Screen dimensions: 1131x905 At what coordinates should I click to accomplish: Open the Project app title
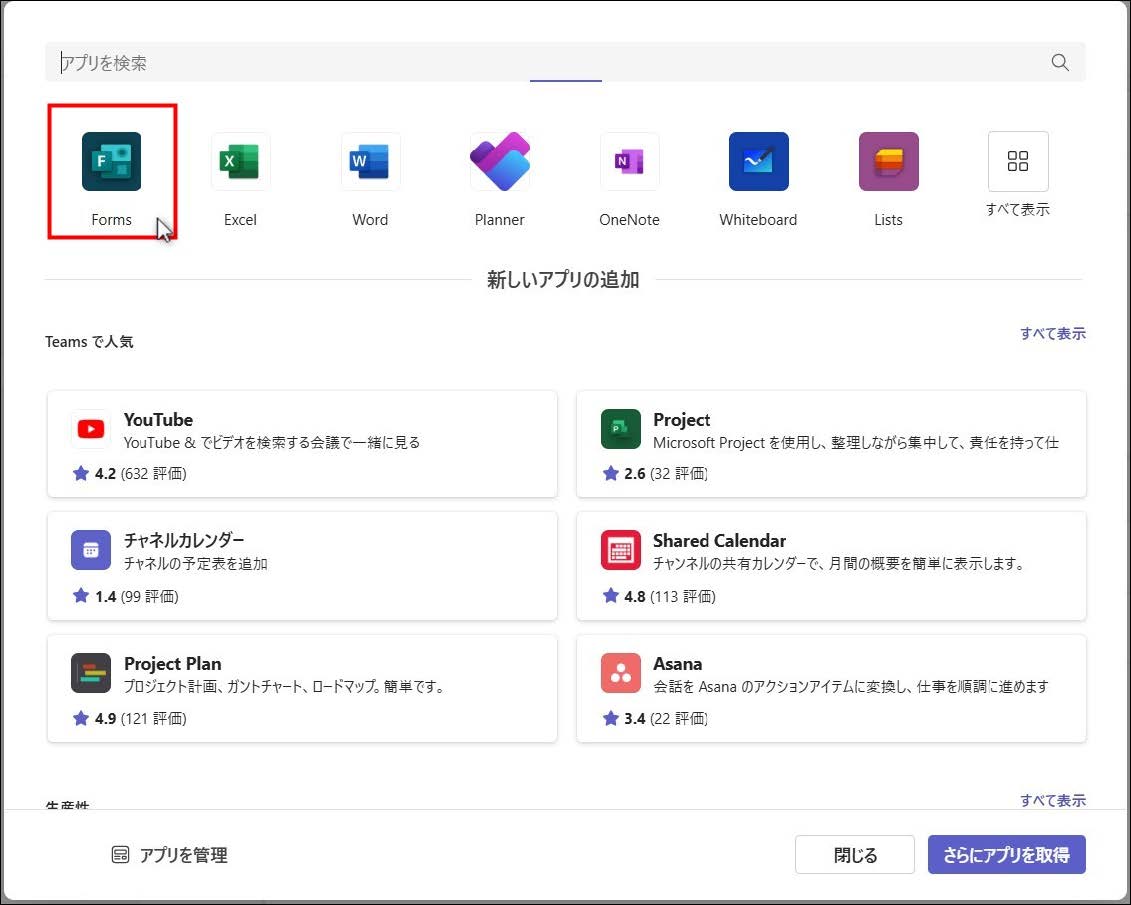[682, 420]
